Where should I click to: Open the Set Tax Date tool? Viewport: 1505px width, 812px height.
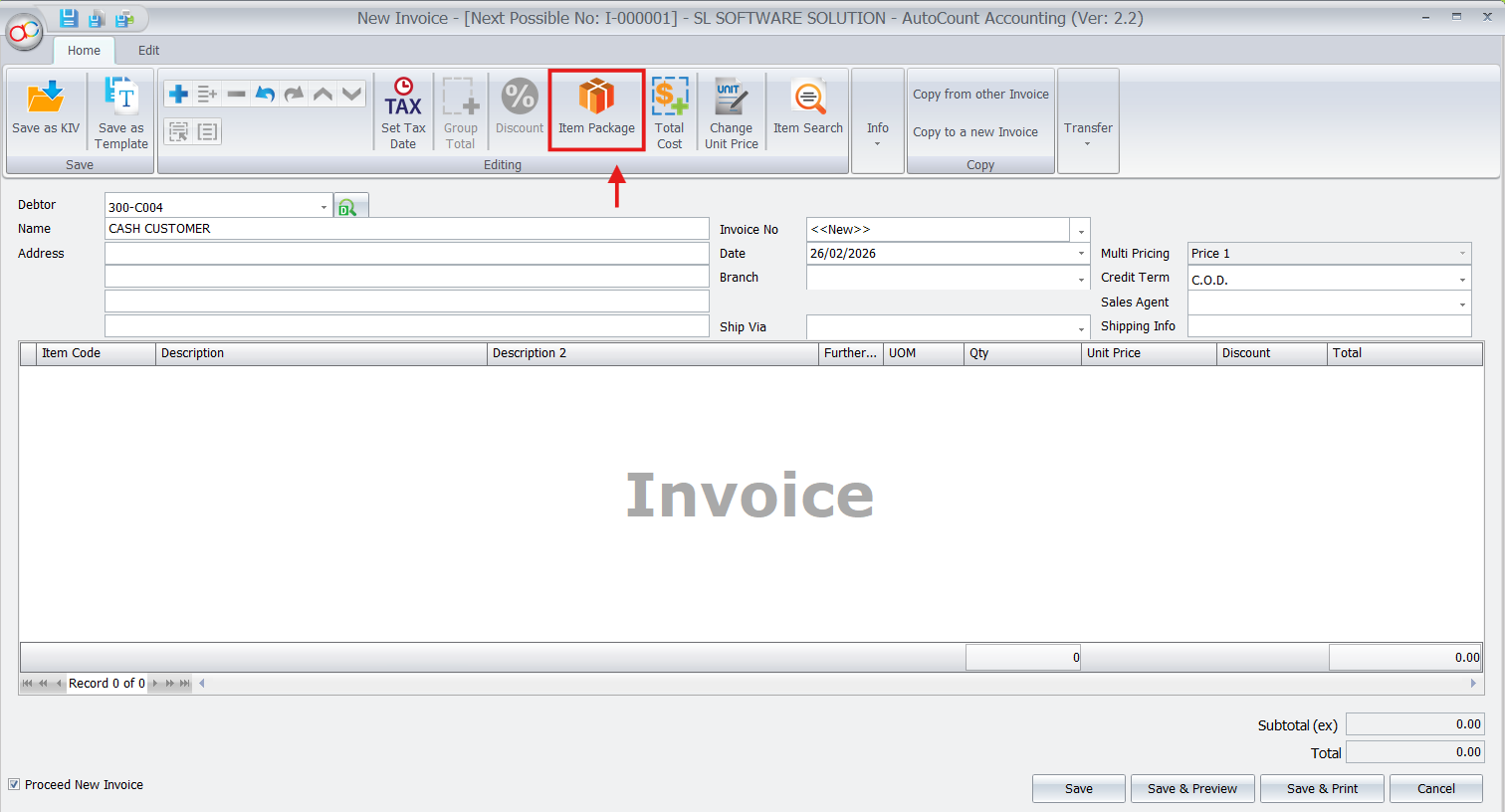pyautogui.click(x=403, y=99)
